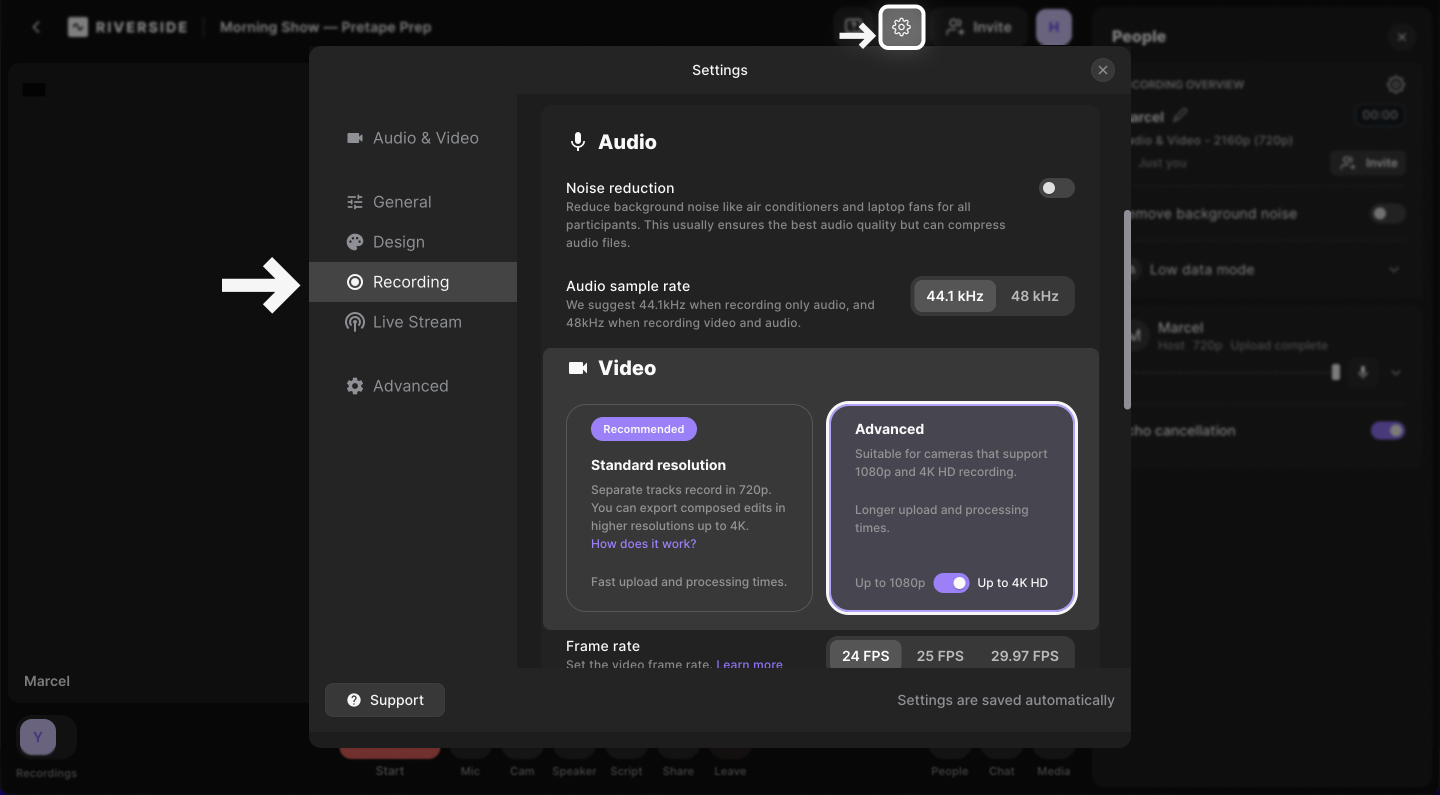Turn off Echo cancellation switch

pyautogui.click(x=1387, y=430)
